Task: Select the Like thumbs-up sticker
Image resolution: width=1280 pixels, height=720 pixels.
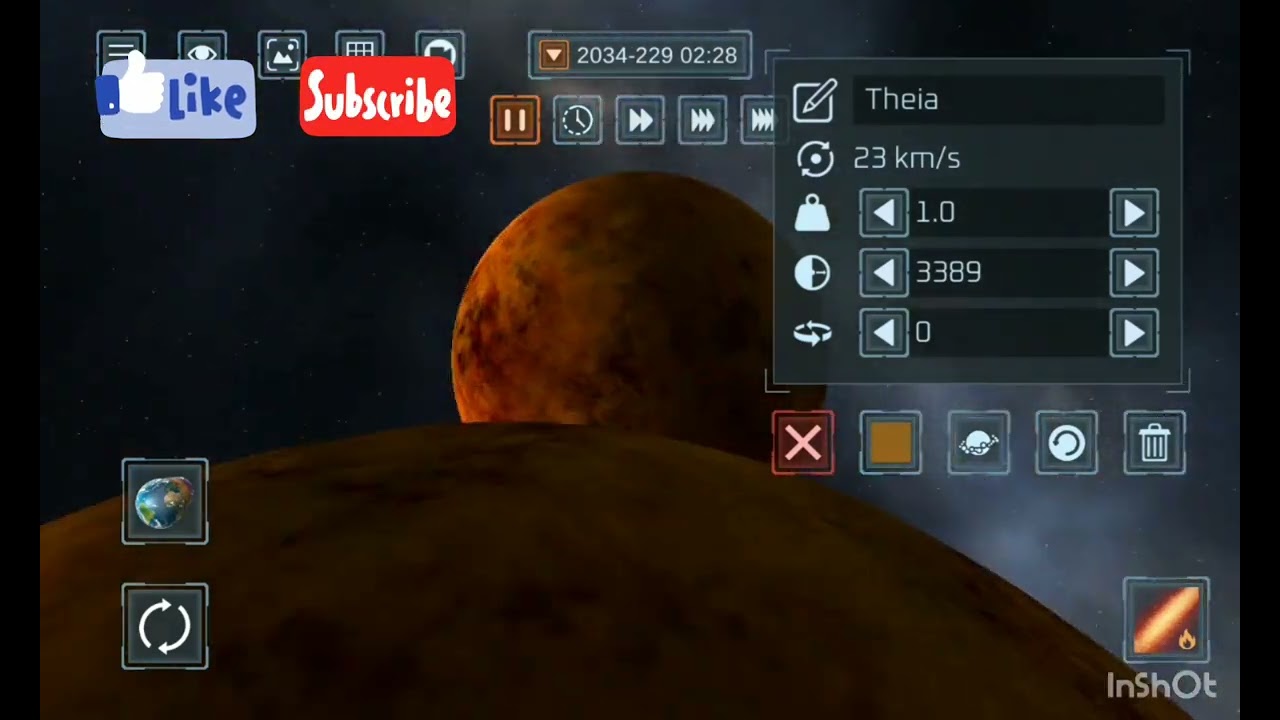Action: pos(177,96)
